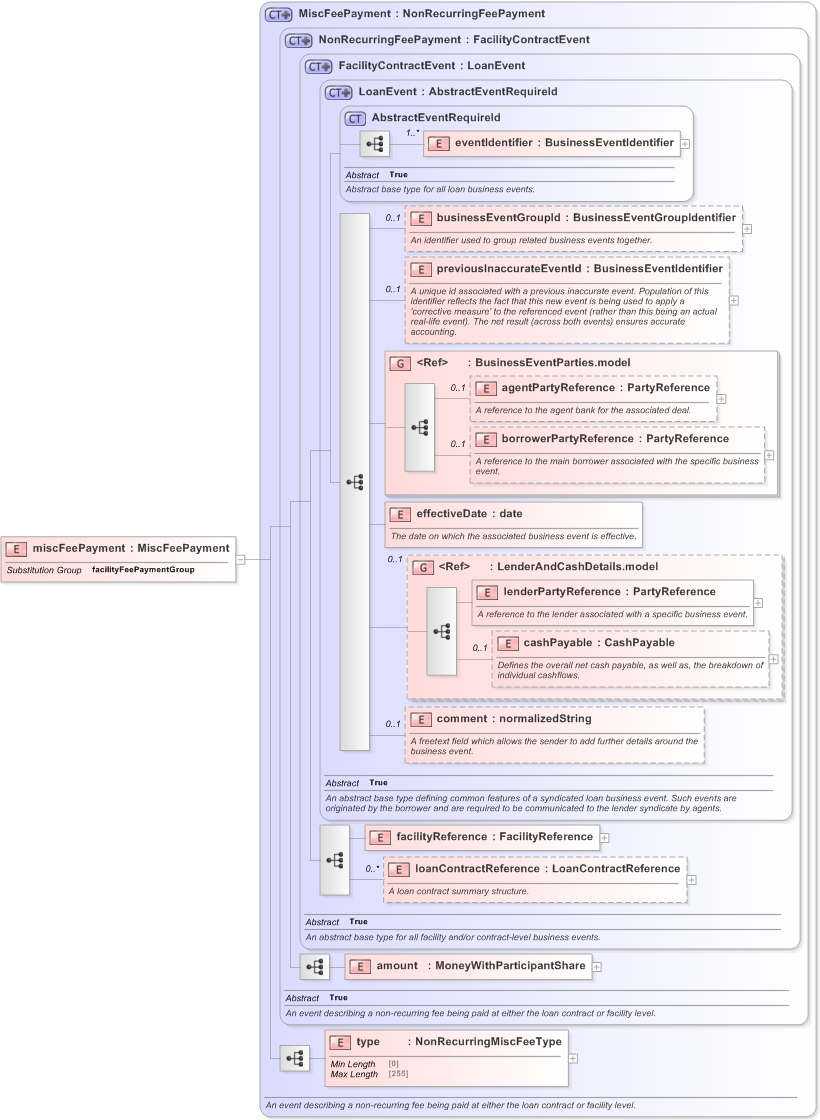
Task: Select the facilityFeePaymentGroup substitution group text
Action: tap(143, 570)
